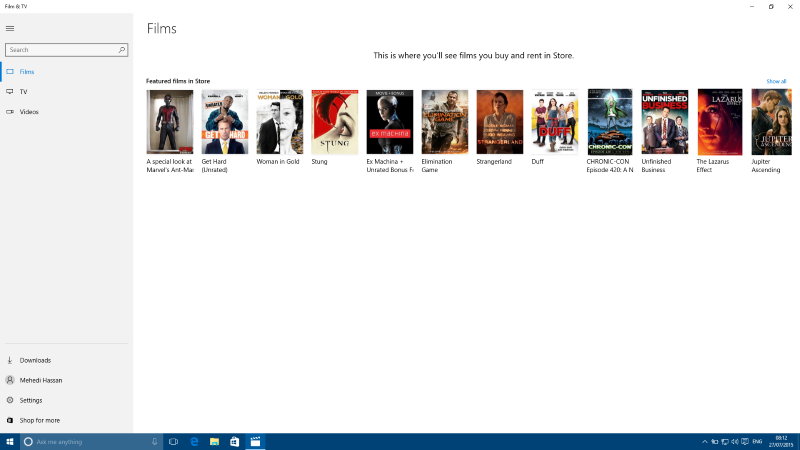800x450 pixels.
Task: Click the Shop for more bag icon
Action: [10, 420]
